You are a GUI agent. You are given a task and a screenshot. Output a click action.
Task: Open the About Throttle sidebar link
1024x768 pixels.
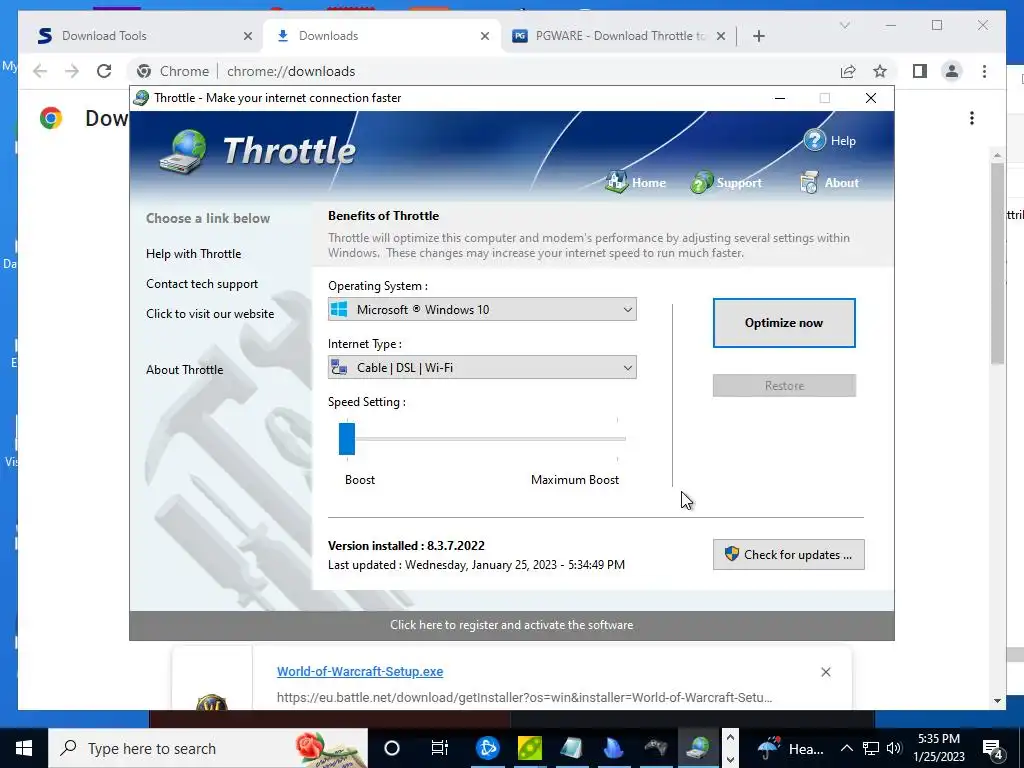184,370
